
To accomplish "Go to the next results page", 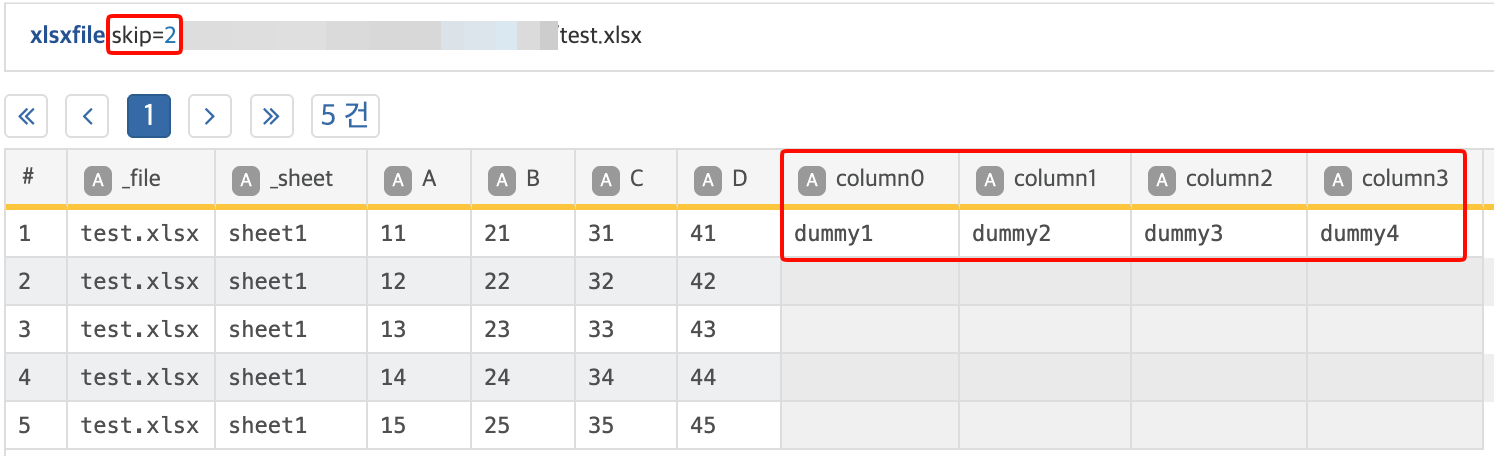I will [x=209, y=116].
